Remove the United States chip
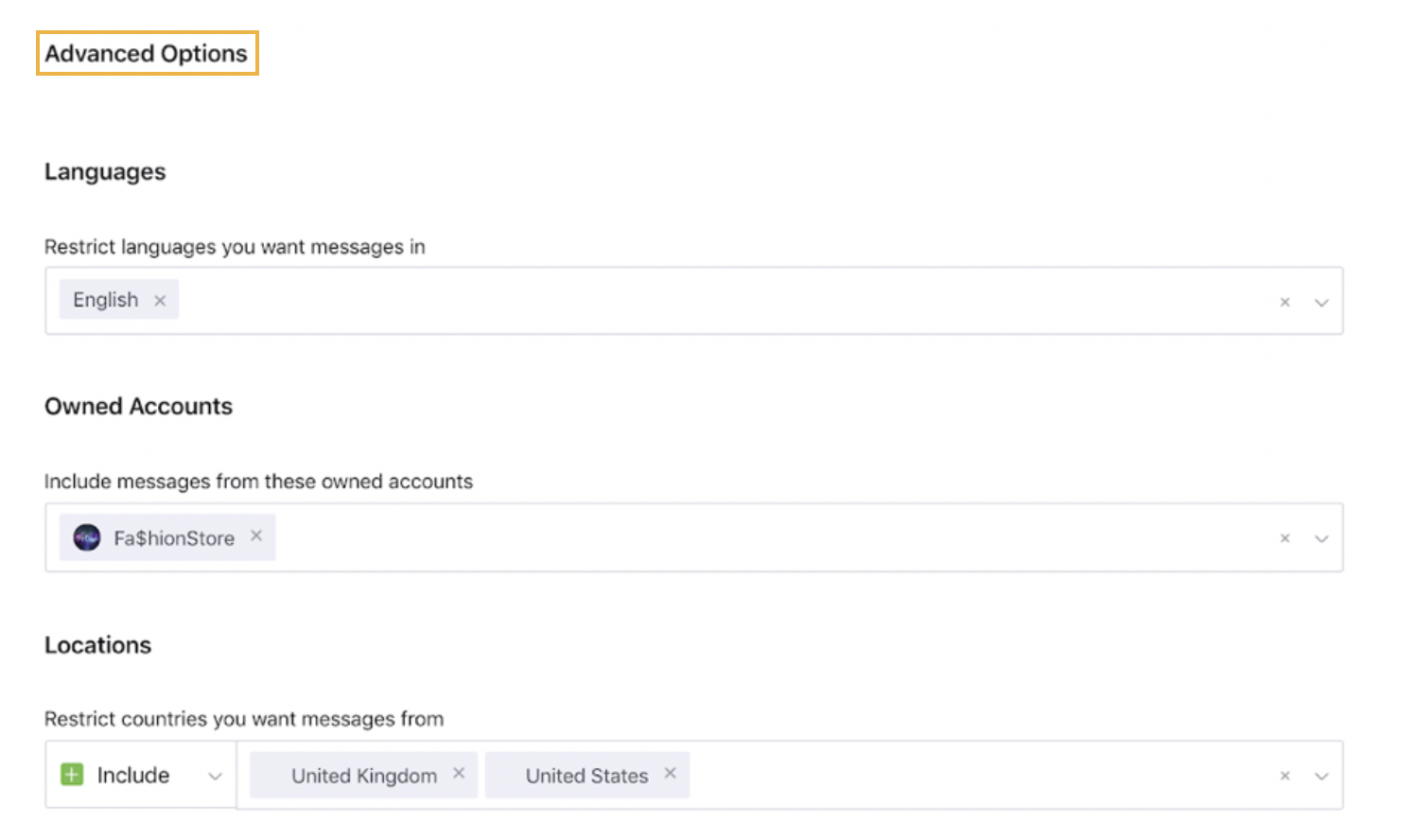Screen dimensions: 1417x840 pyautogui.click(x=670, y=773)
